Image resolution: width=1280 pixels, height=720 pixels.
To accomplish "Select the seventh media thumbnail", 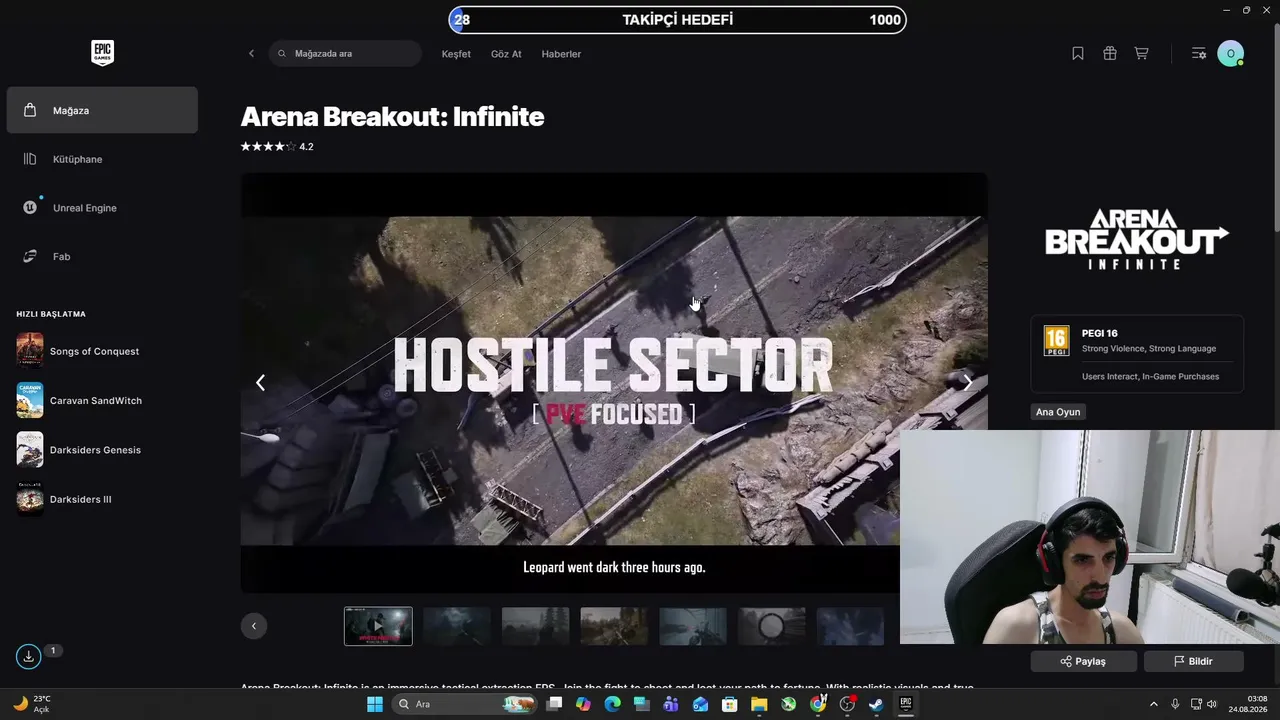I will [x=850, y=626].
